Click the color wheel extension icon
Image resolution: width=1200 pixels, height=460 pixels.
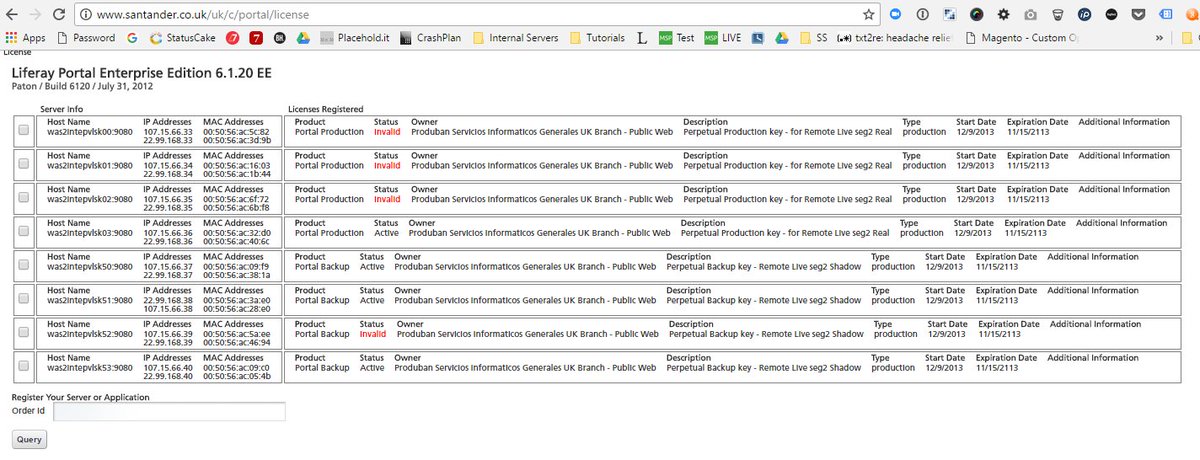click(x=975, y=15)
